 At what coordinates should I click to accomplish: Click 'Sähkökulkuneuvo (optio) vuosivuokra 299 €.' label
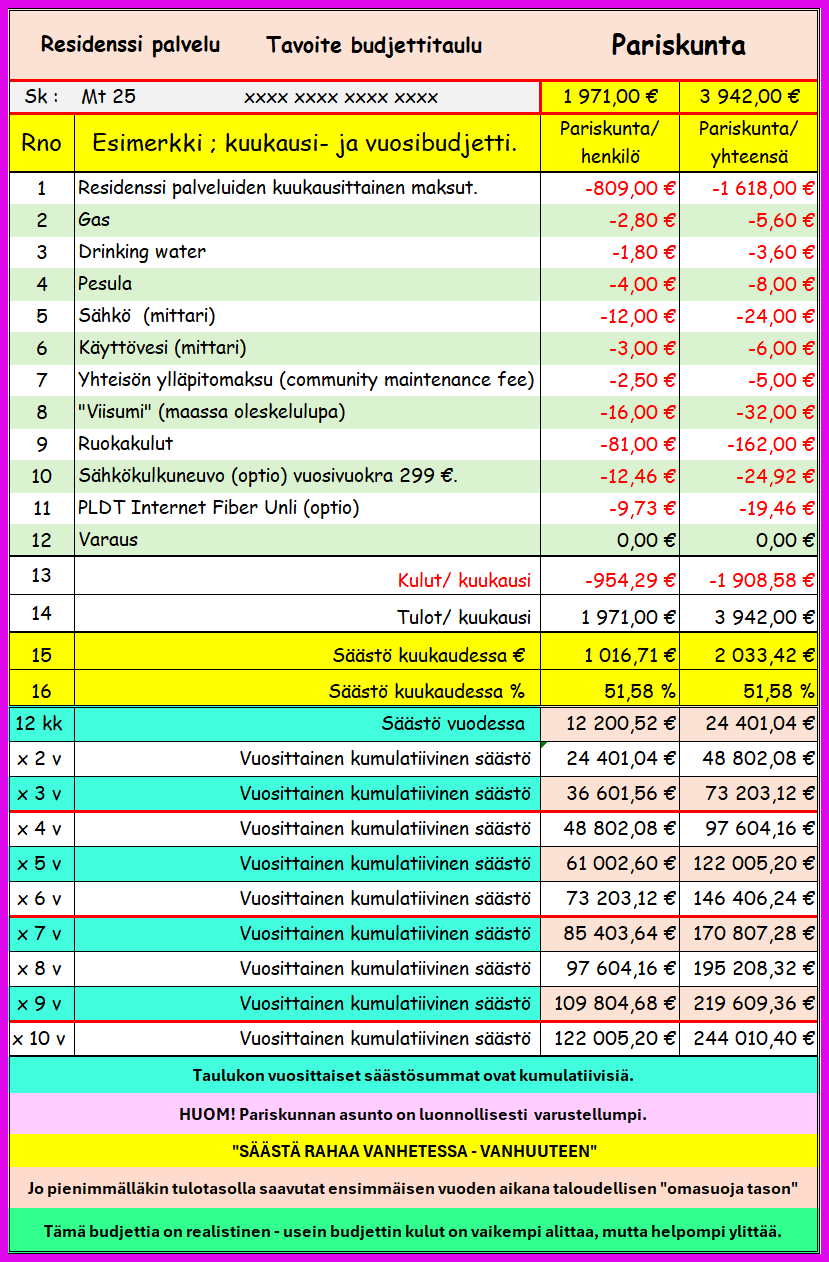268,476
